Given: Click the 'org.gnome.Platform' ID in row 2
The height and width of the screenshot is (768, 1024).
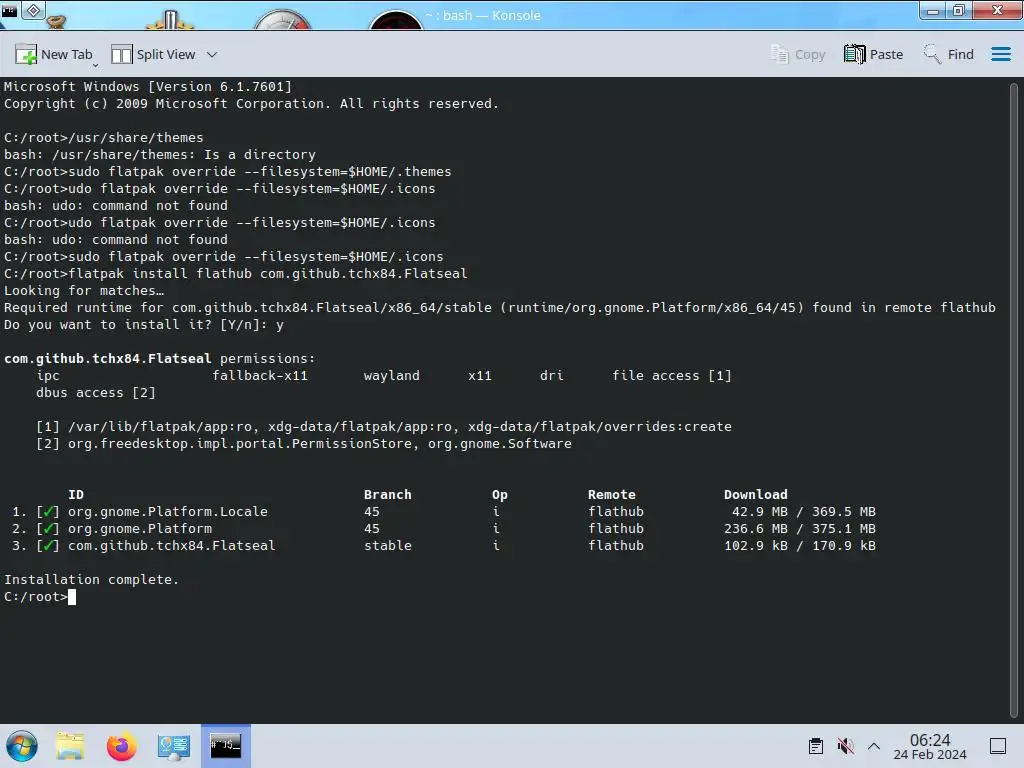Looking at the screenshot, I should (x=140, y=529).
